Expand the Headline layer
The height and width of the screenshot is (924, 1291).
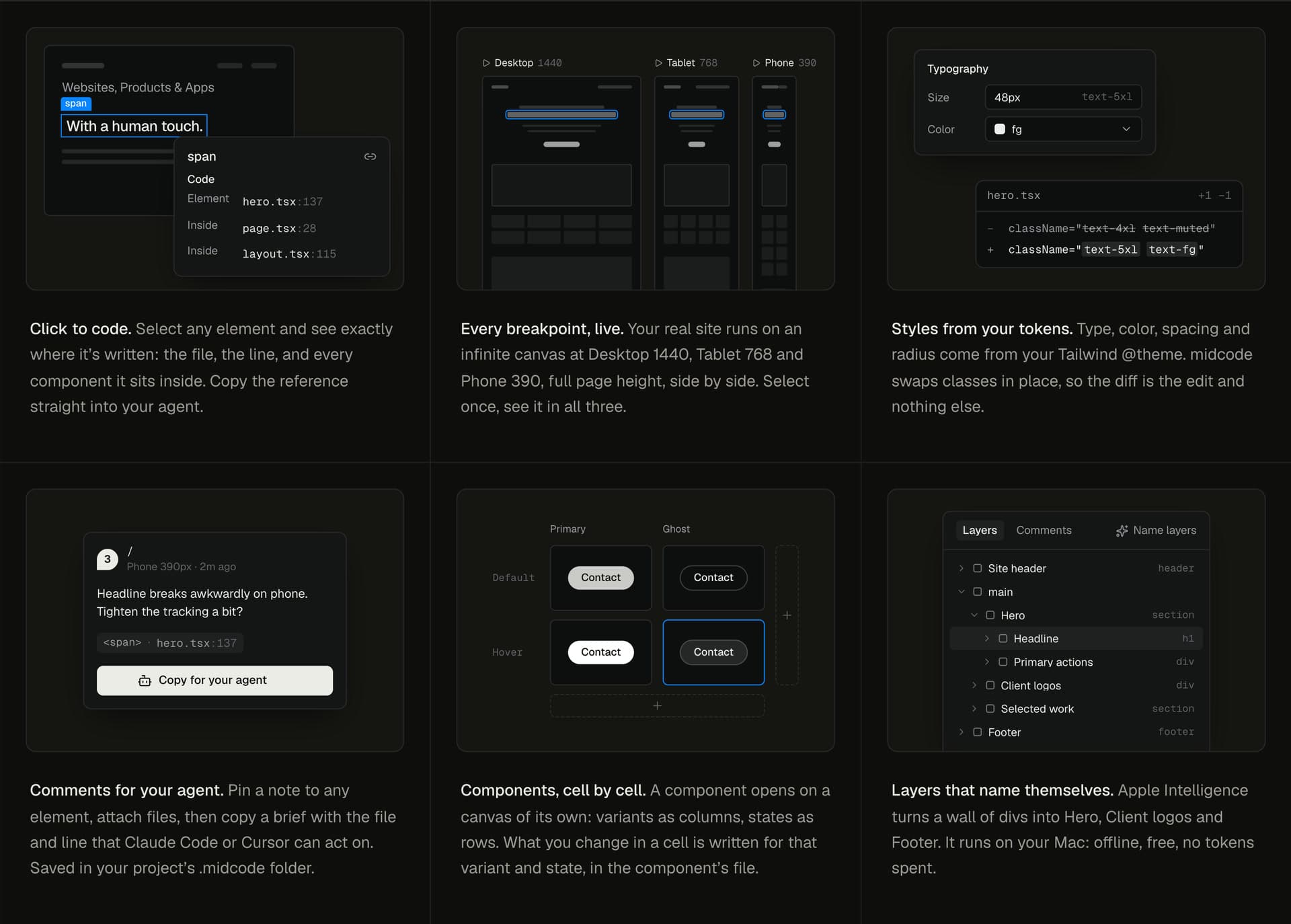[987, 639]
